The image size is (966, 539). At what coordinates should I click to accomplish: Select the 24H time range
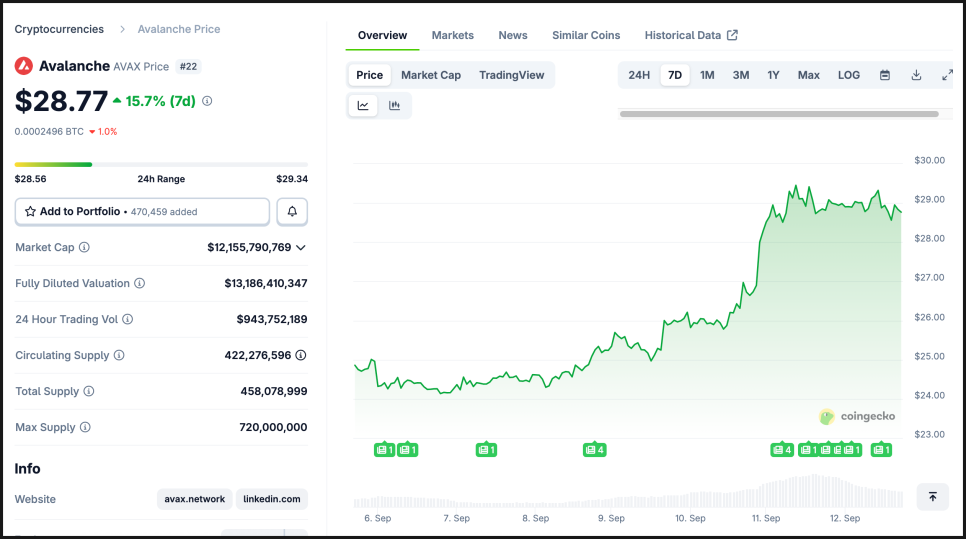[x=639, y=75]
